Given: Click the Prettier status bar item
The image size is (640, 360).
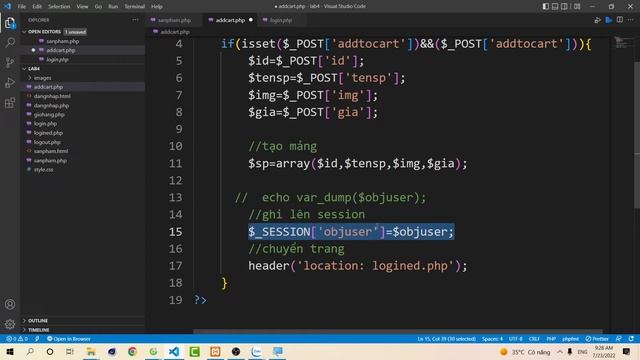Looking at the screenshot, I should (x=597, y=339).
